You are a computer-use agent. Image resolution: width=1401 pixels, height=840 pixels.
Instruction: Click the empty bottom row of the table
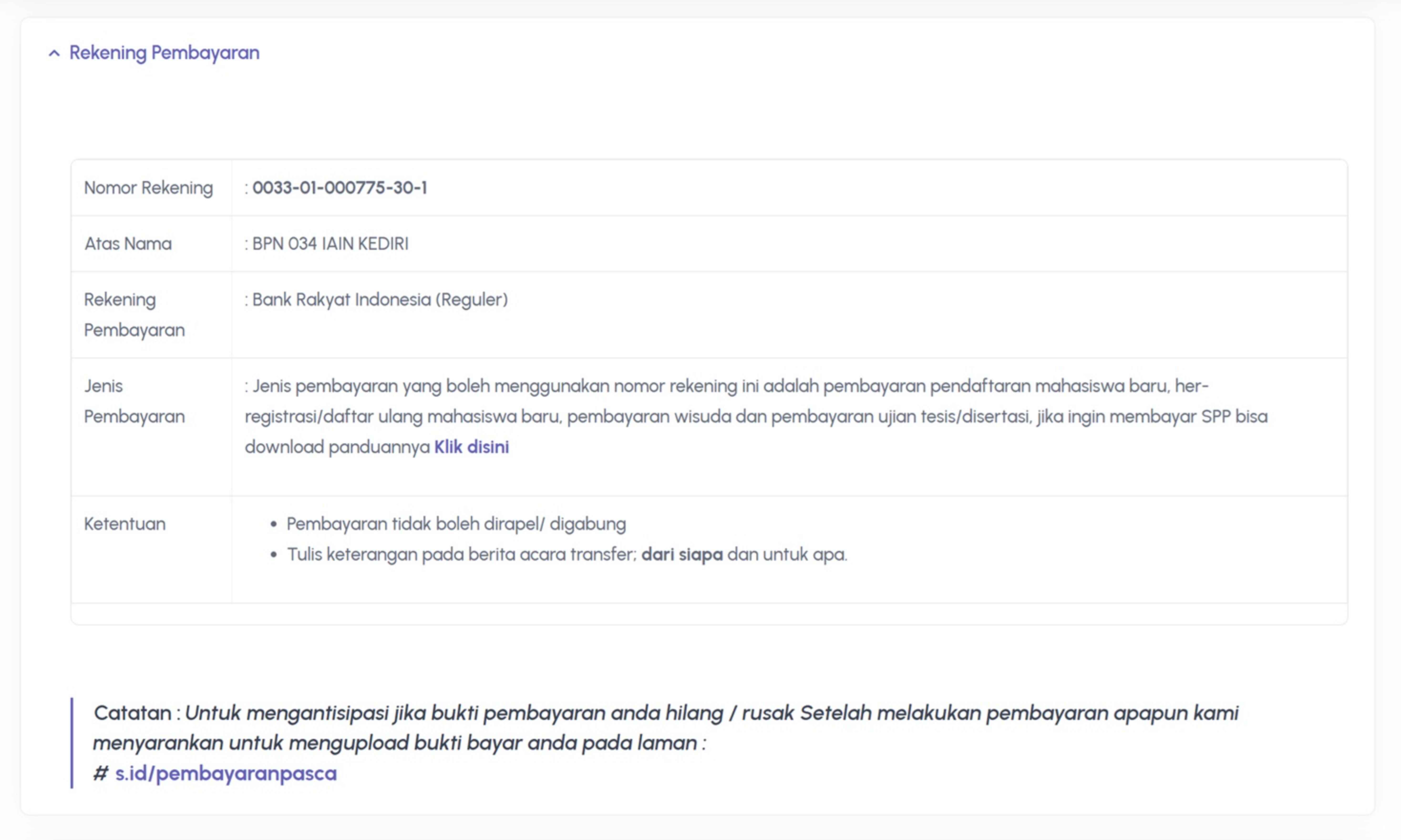pos(709,614)
